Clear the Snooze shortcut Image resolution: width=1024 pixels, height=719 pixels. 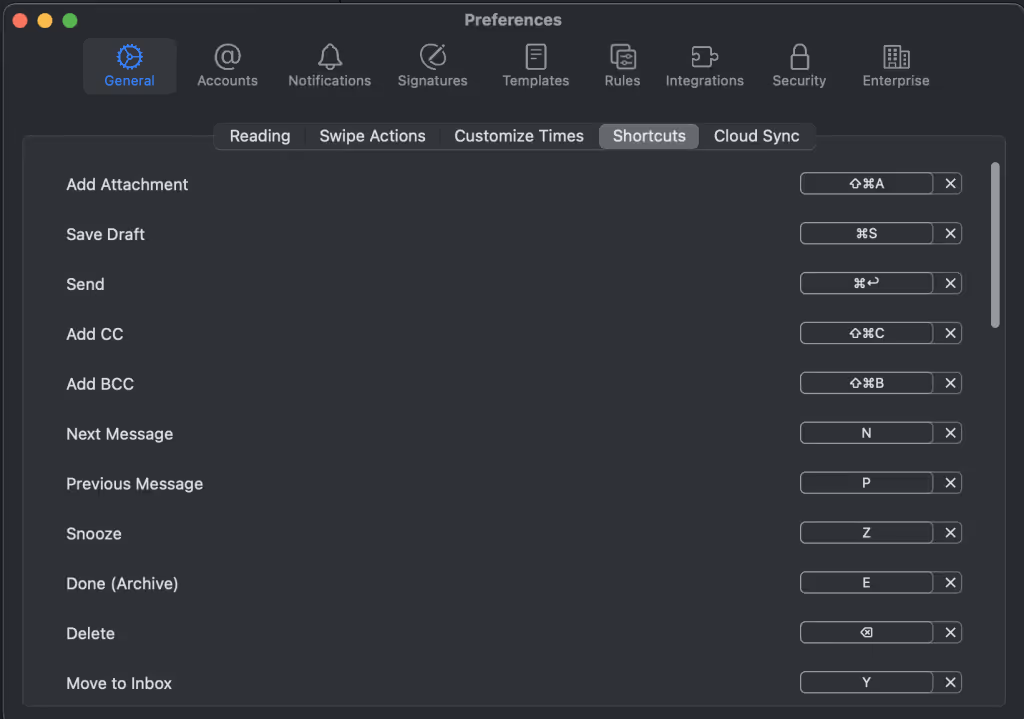pyautogui.click(x=950, y=533)
